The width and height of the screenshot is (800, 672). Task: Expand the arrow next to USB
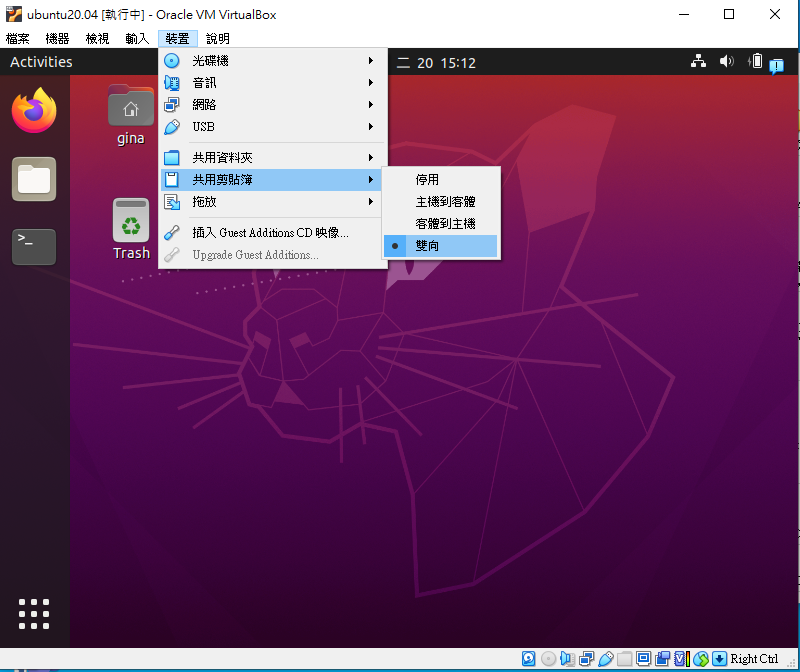[x=371, y=127]
